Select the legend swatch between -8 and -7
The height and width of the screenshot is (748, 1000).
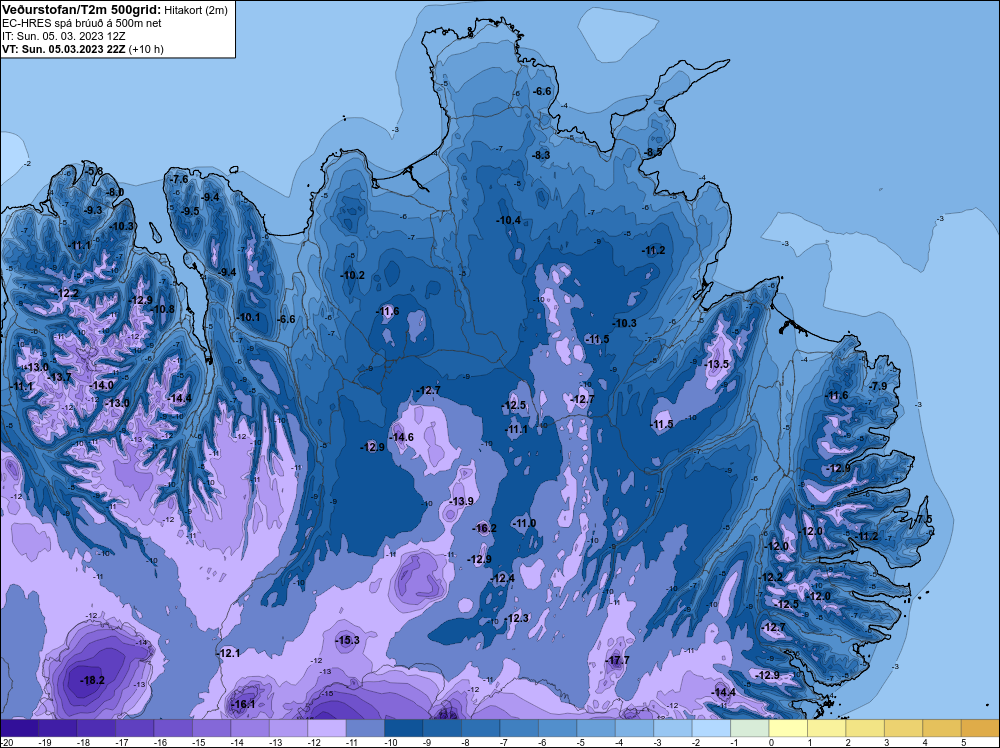point(481,728)
